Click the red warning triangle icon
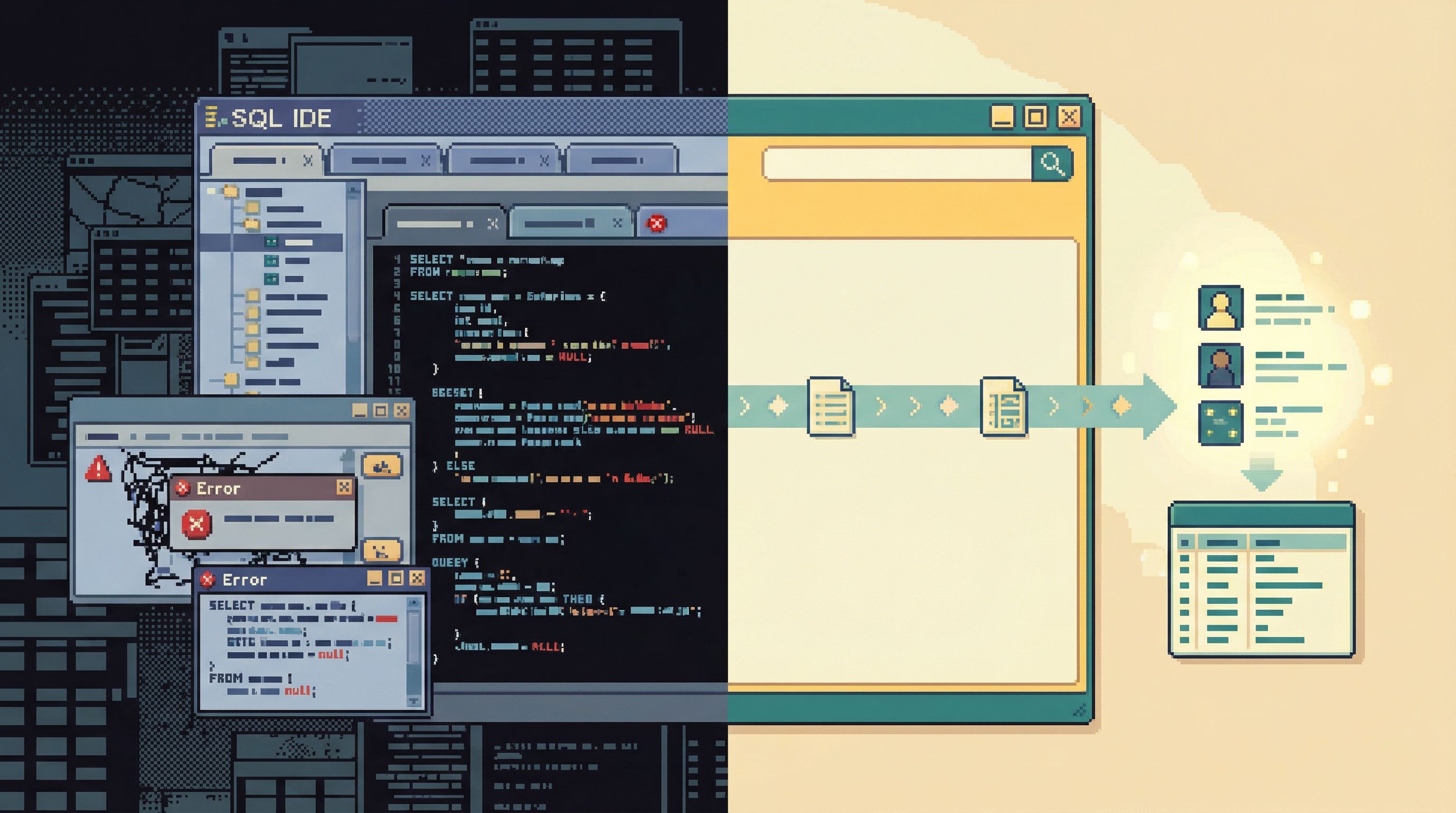 (x=98, y=468)
